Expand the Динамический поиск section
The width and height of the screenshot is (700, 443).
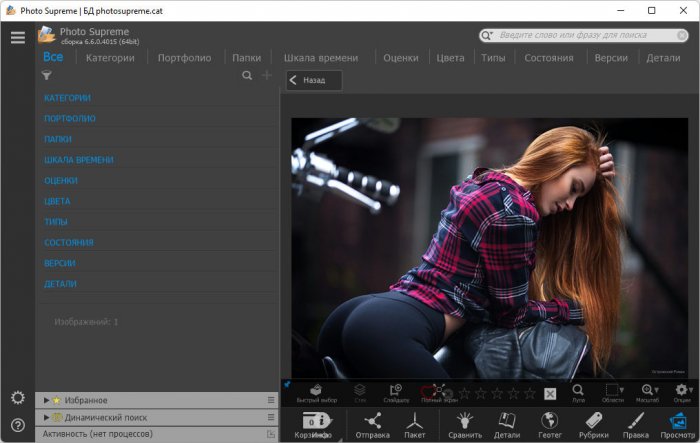(46, 417)
